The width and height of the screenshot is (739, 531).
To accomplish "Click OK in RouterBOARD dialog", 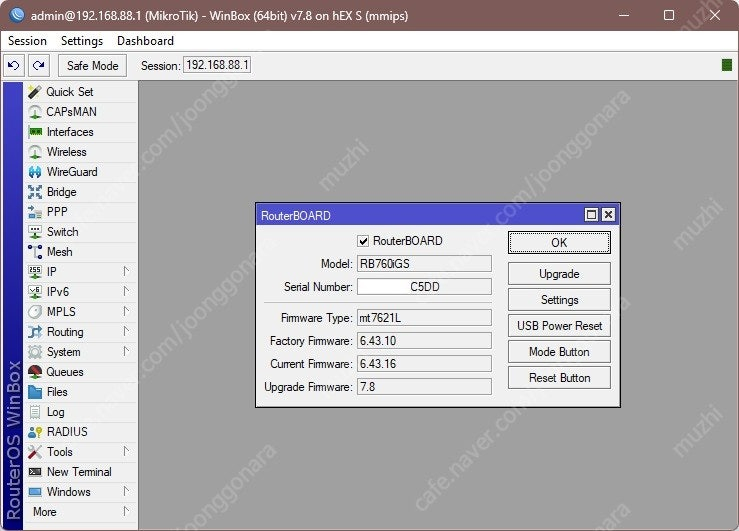I will point(559,243).
